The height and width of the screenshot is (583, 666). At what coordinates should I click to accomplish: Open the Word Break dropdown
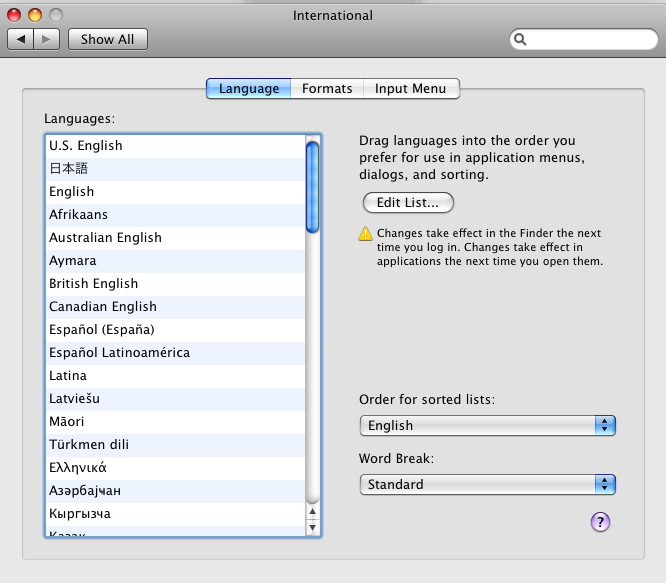click(x=488, y=484)
